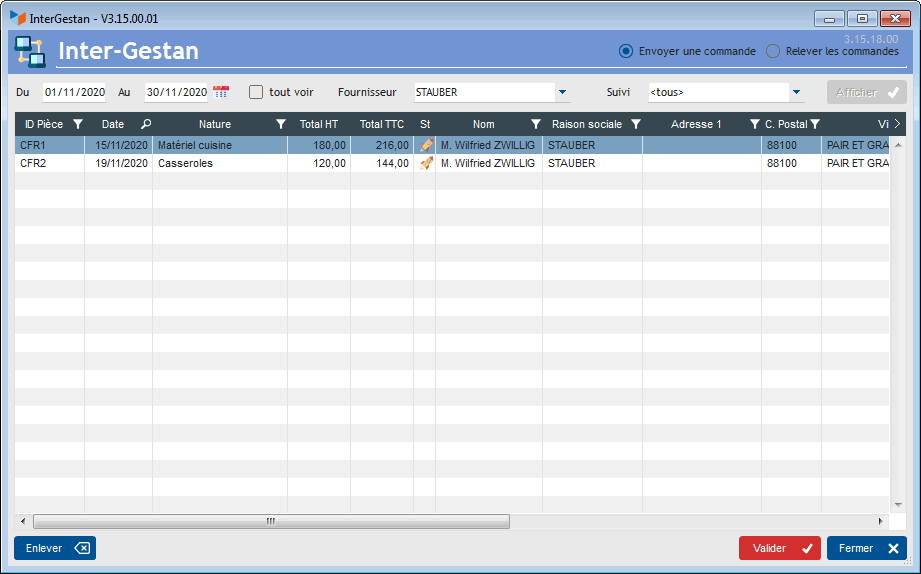Enable the 'tout voir' checkbox

point(256,92)
